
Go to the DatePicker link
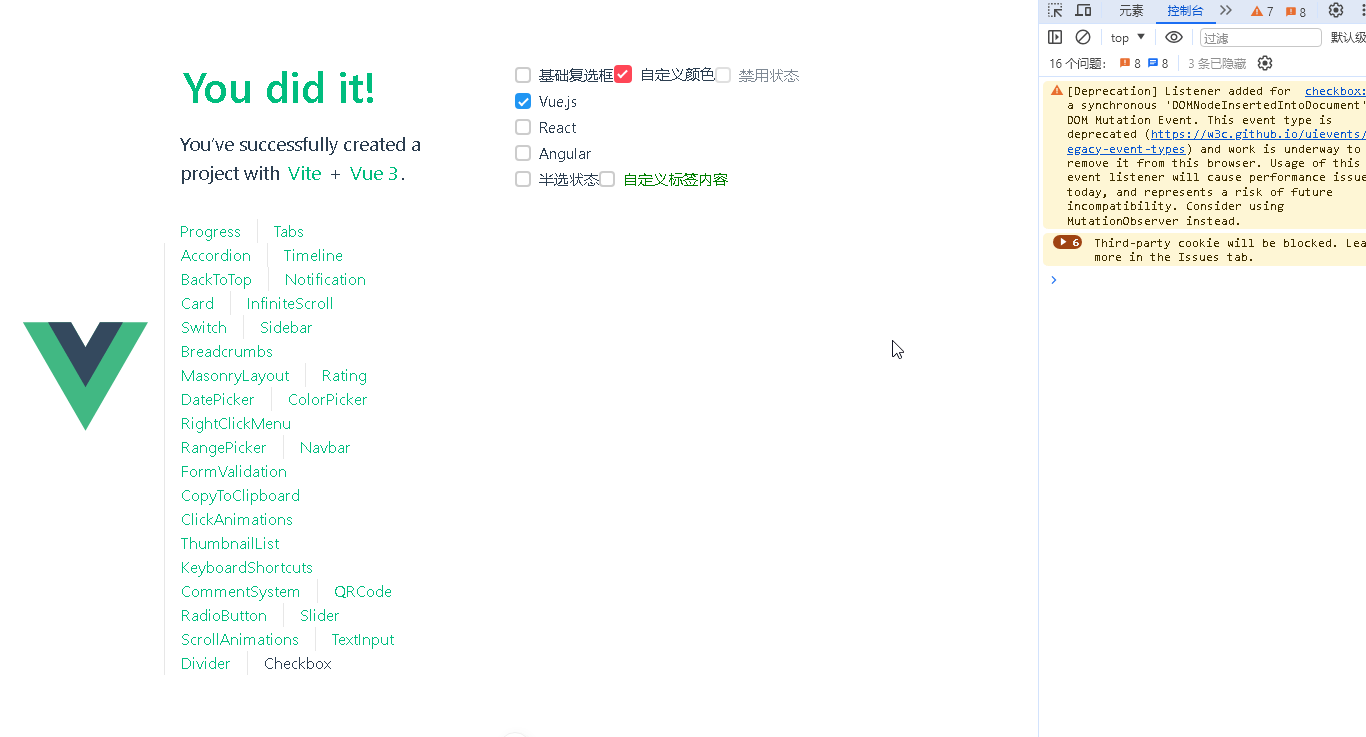pyautogui.click(x=218, y=399)
